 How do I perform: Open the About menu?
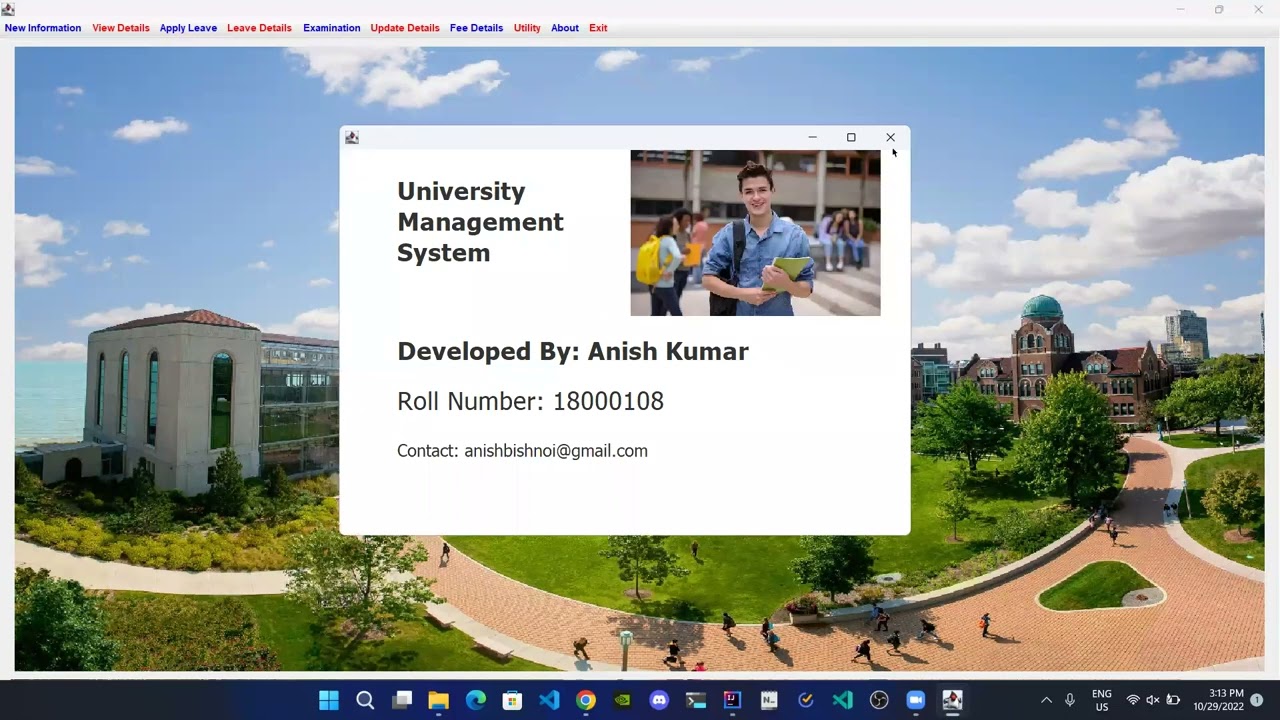point(565,28)
